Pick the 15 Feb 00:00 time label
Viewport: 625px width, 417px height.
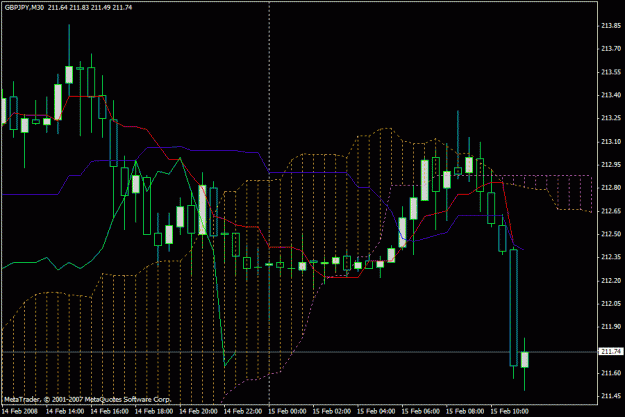pyautogui.click(x=287, y=411)
